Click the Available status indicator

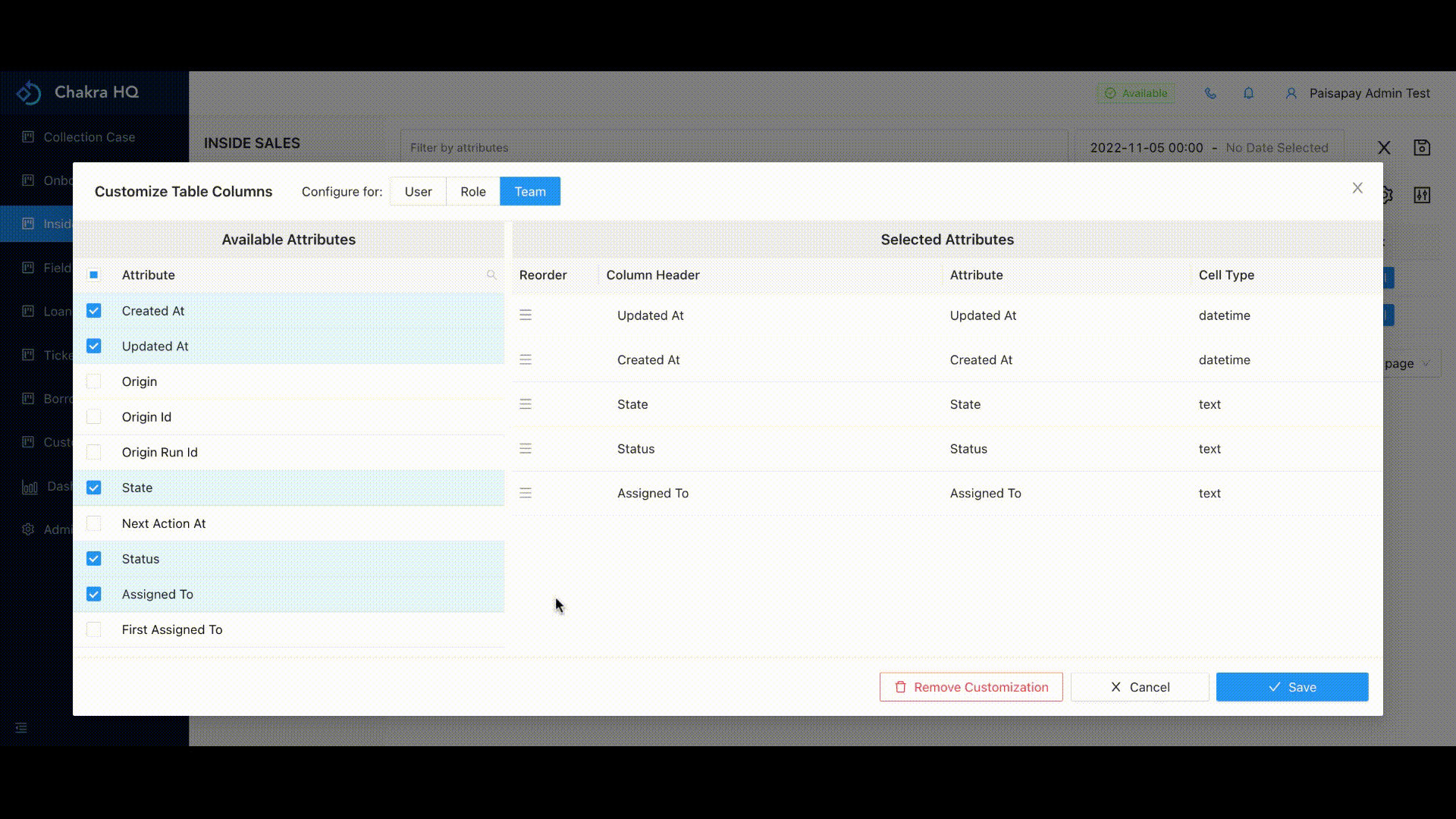1136,93
